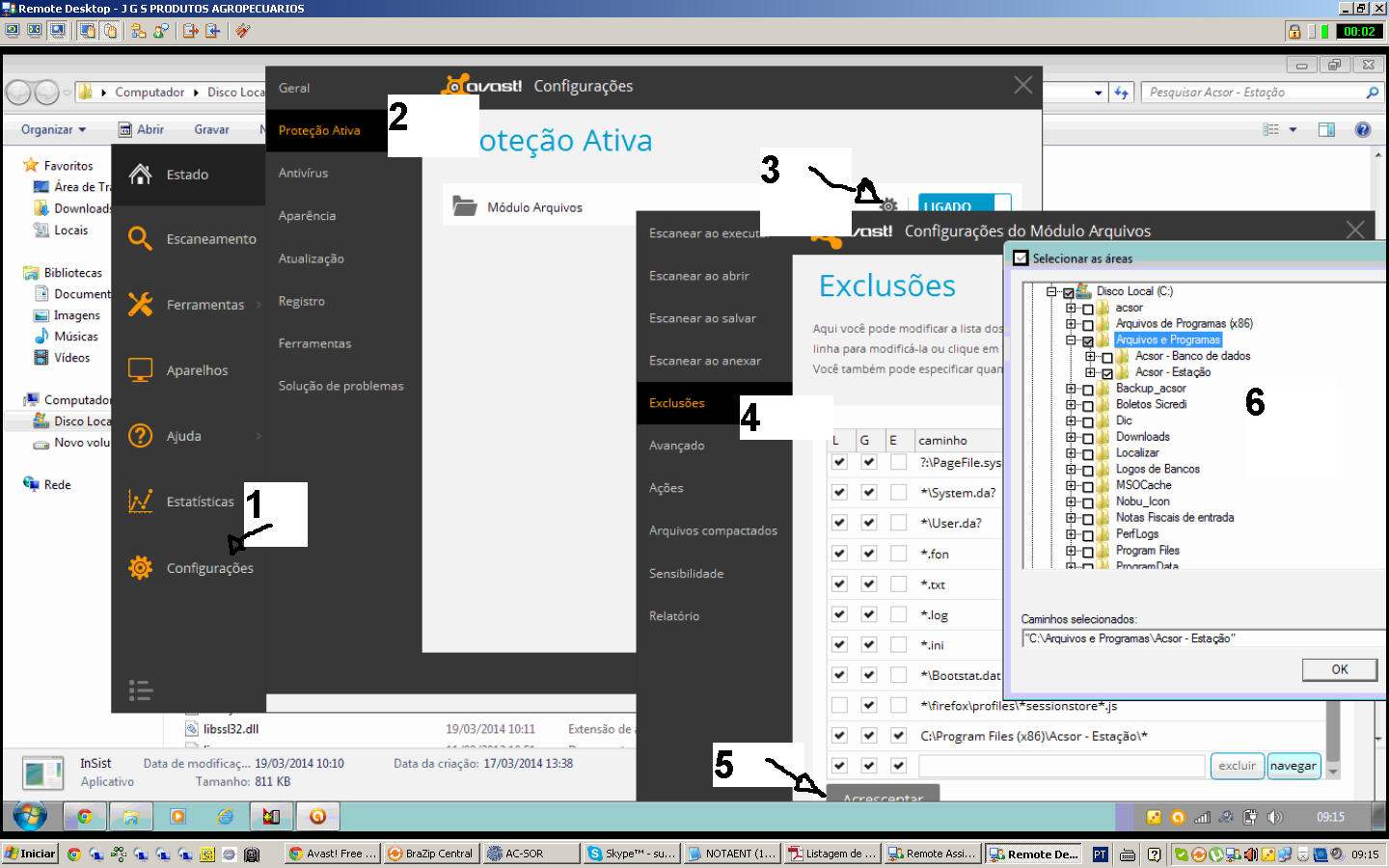
Task: Open Explorer view options dropdown arrow
Action: (1293, 129)
